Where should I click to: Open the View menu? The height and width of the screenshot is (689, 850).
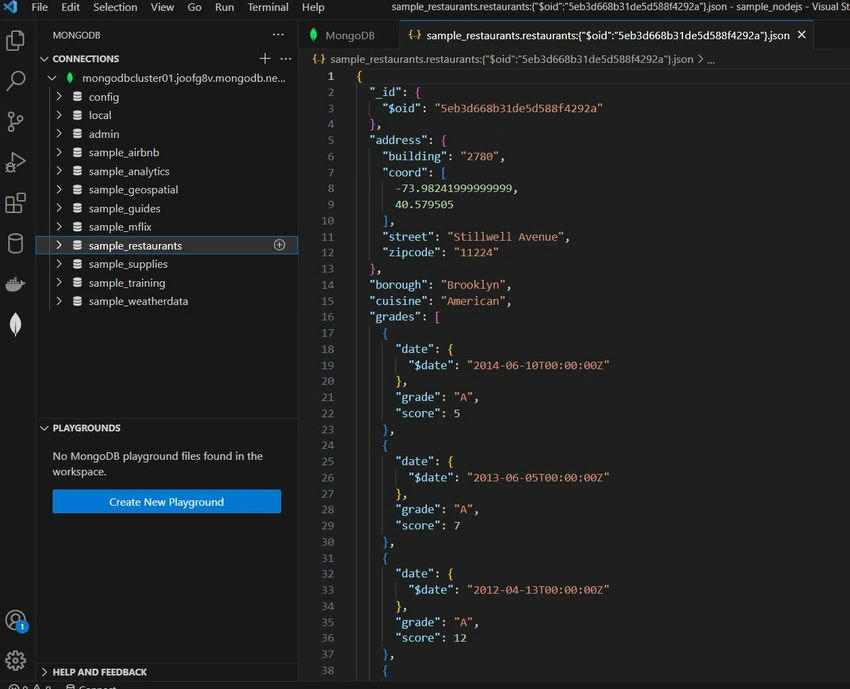click(x=162, y=7)
